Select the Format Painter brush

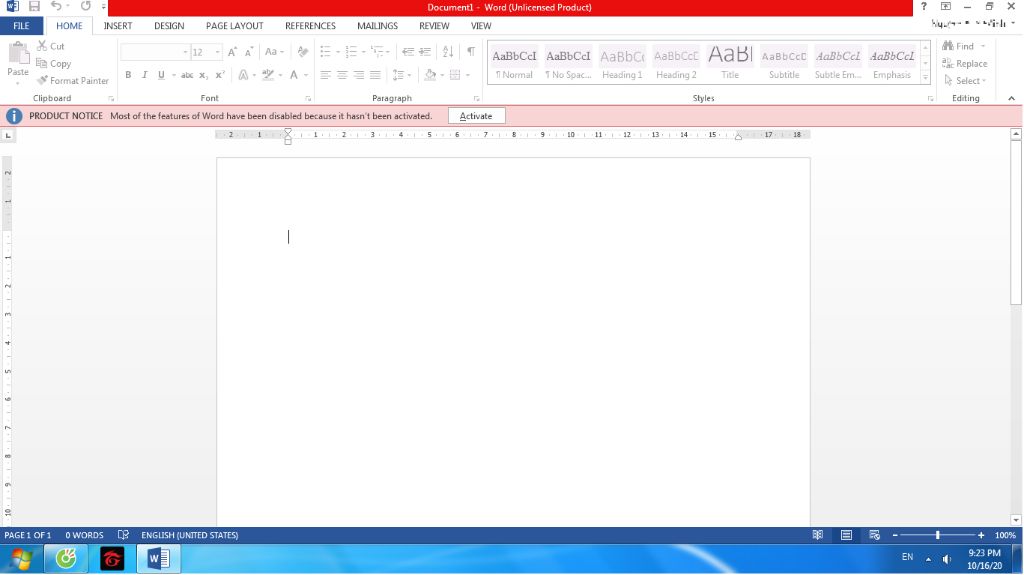(x=72, y=80)
